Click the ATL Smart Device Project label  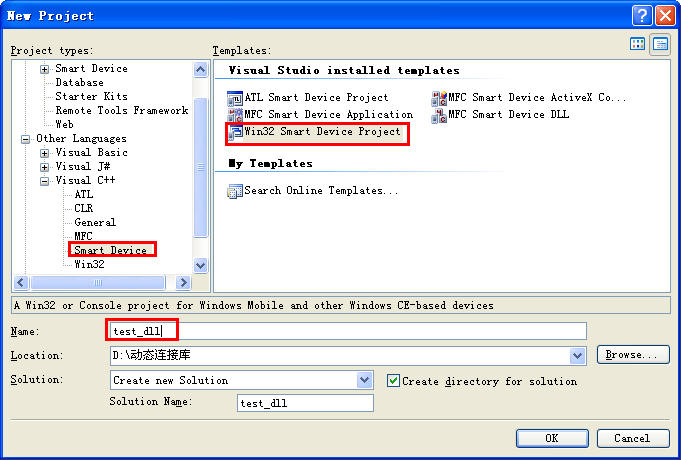(316, 97)
